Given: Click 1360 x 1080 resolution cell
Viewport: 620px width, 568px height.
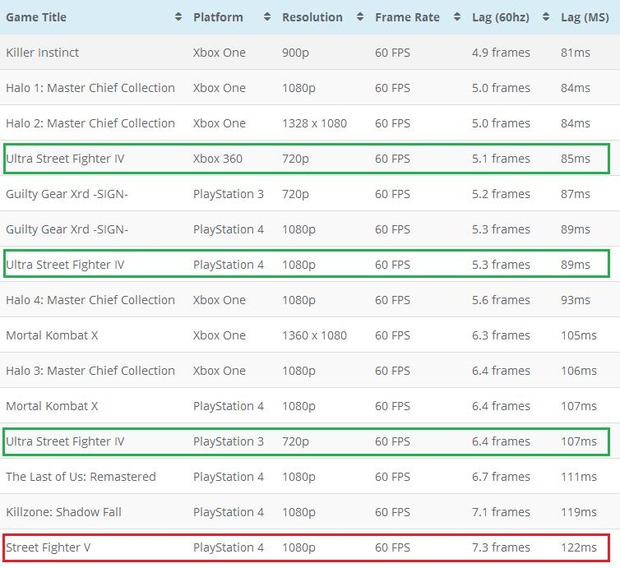Looking at the screenshot, I should tap(314, 335).
